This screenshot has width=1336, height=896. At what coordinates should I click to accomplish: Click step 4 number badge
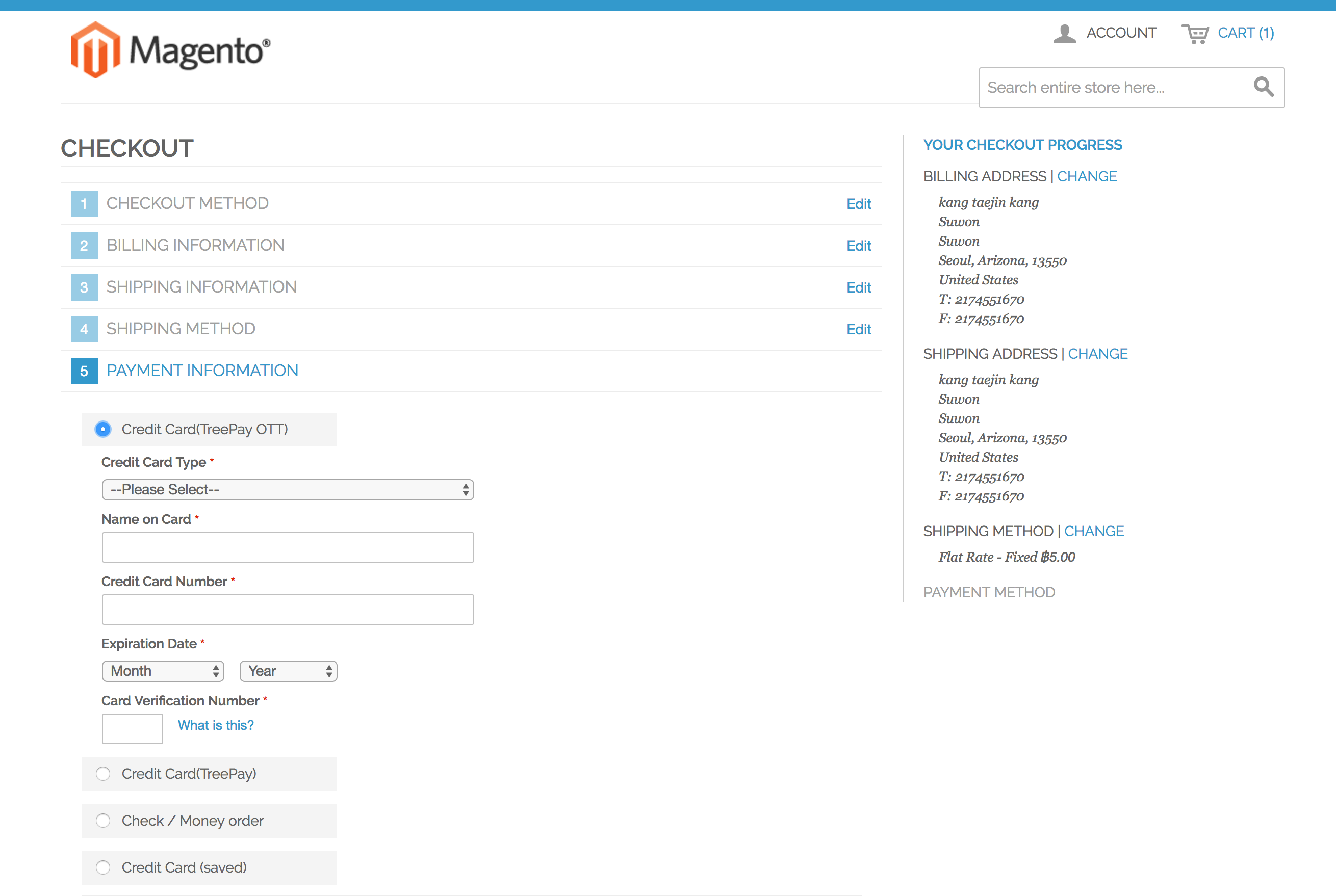pos(84,329)
